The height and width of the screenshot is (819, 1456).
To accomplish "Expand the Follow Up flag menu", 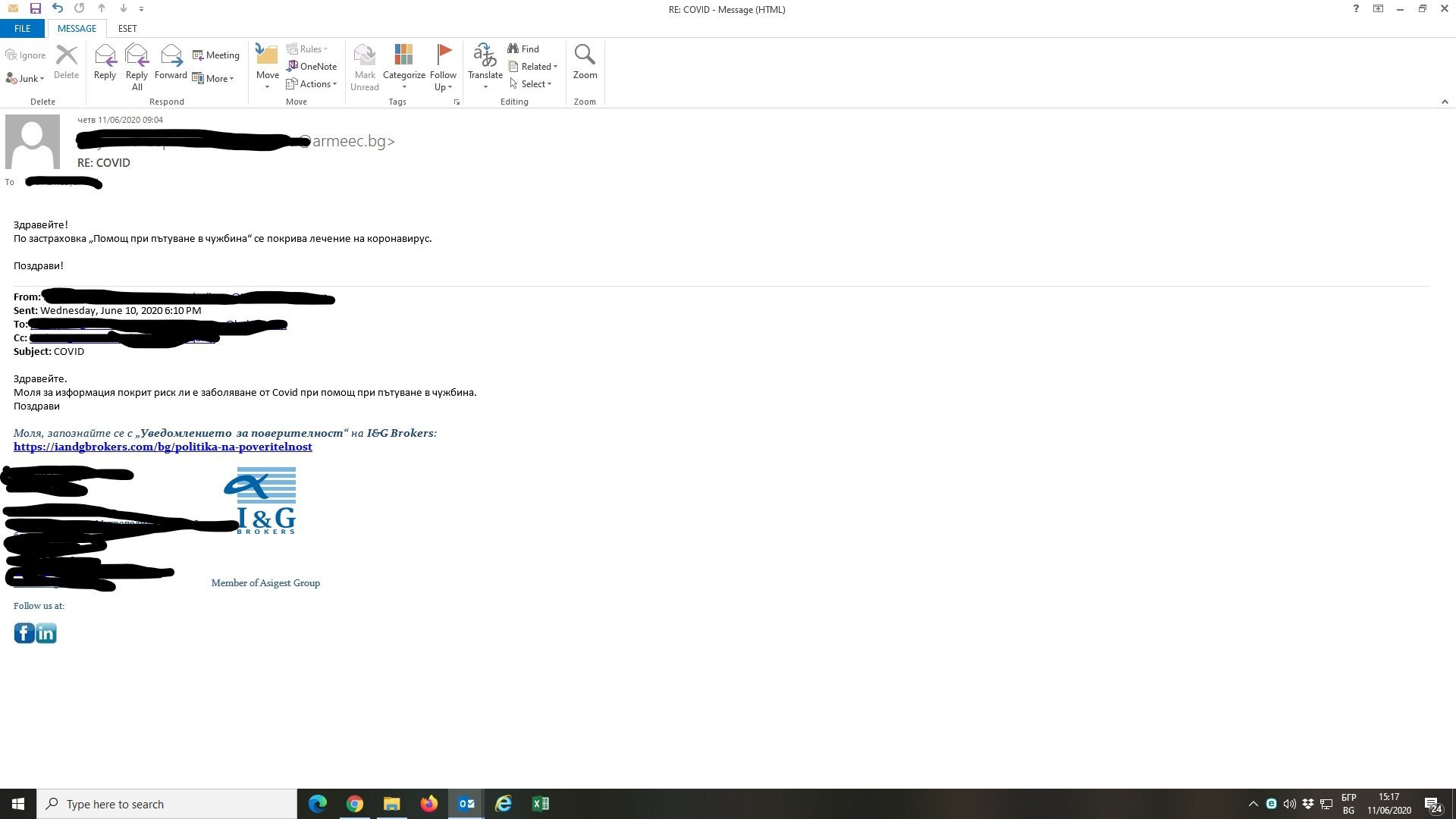I will pos(443,65).
